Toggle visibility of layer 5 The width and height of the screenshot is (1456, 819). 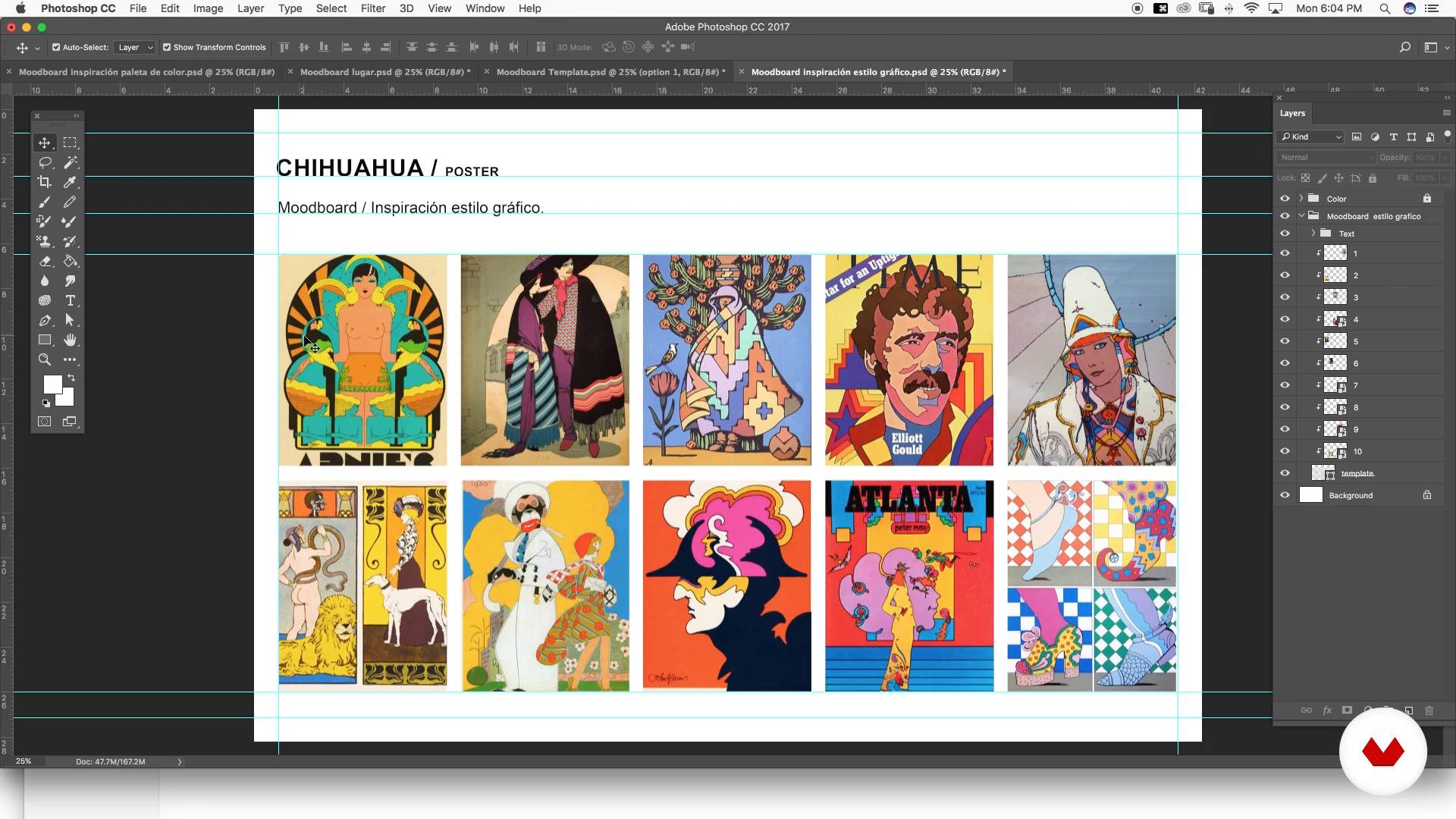(1285, 341)
